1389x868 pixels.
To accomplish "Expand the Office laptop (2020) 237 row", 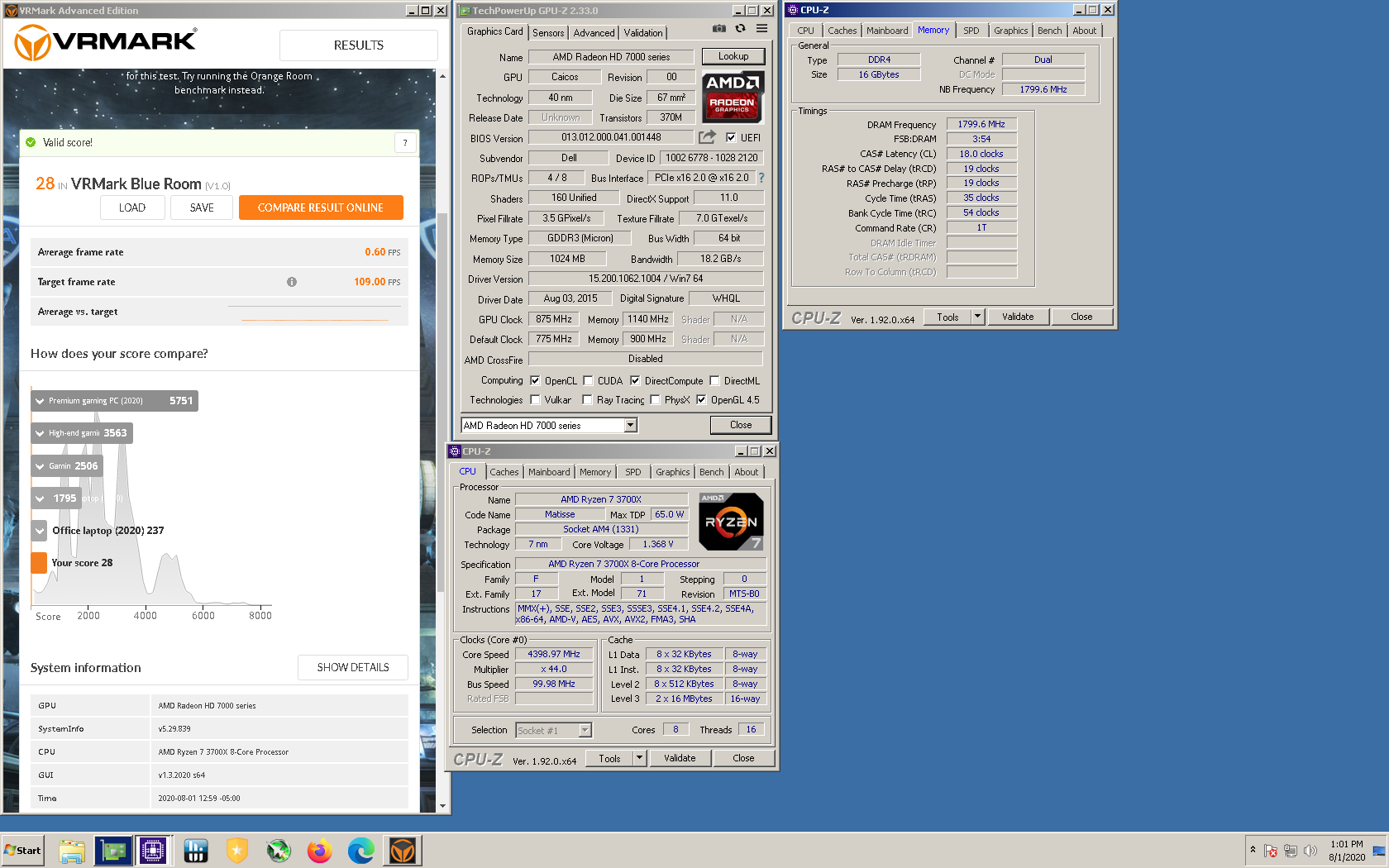I will coord(40,531).
